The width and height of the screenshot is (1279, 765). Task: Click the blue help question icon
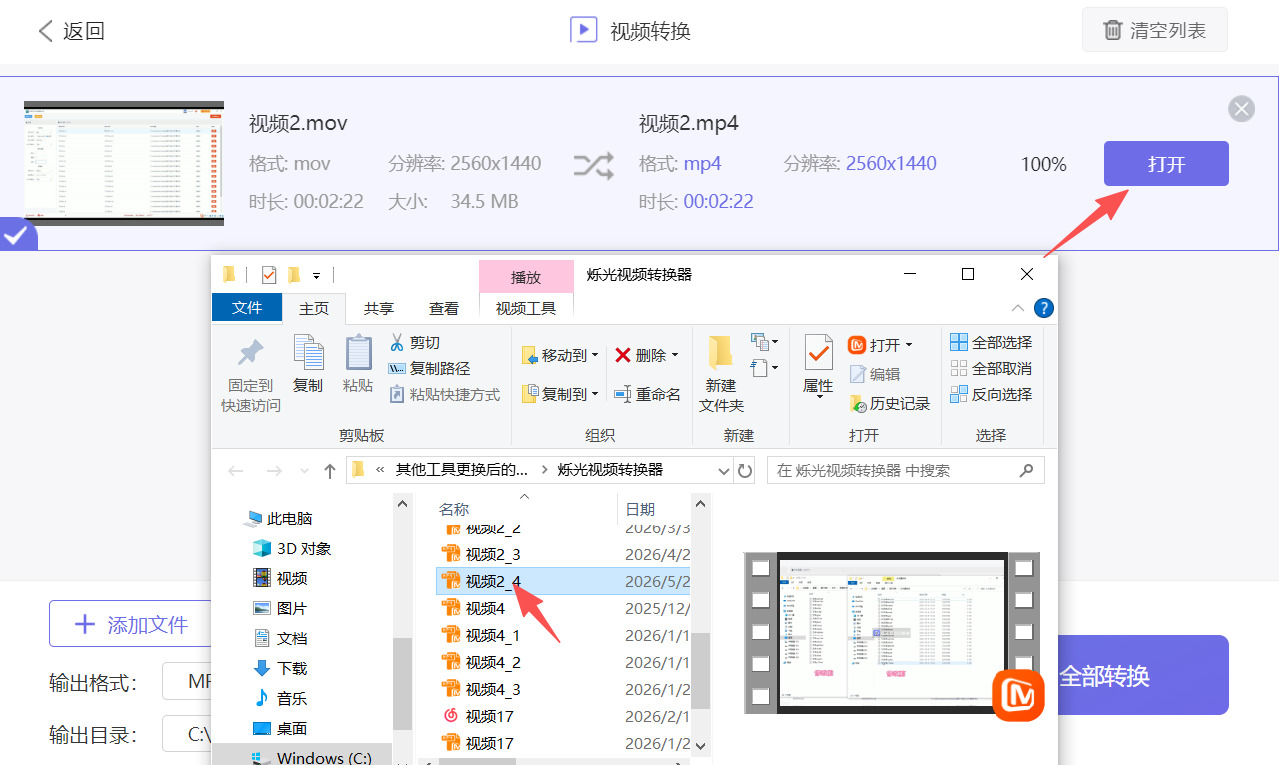pyautogui.click(x=1043, y=308)
